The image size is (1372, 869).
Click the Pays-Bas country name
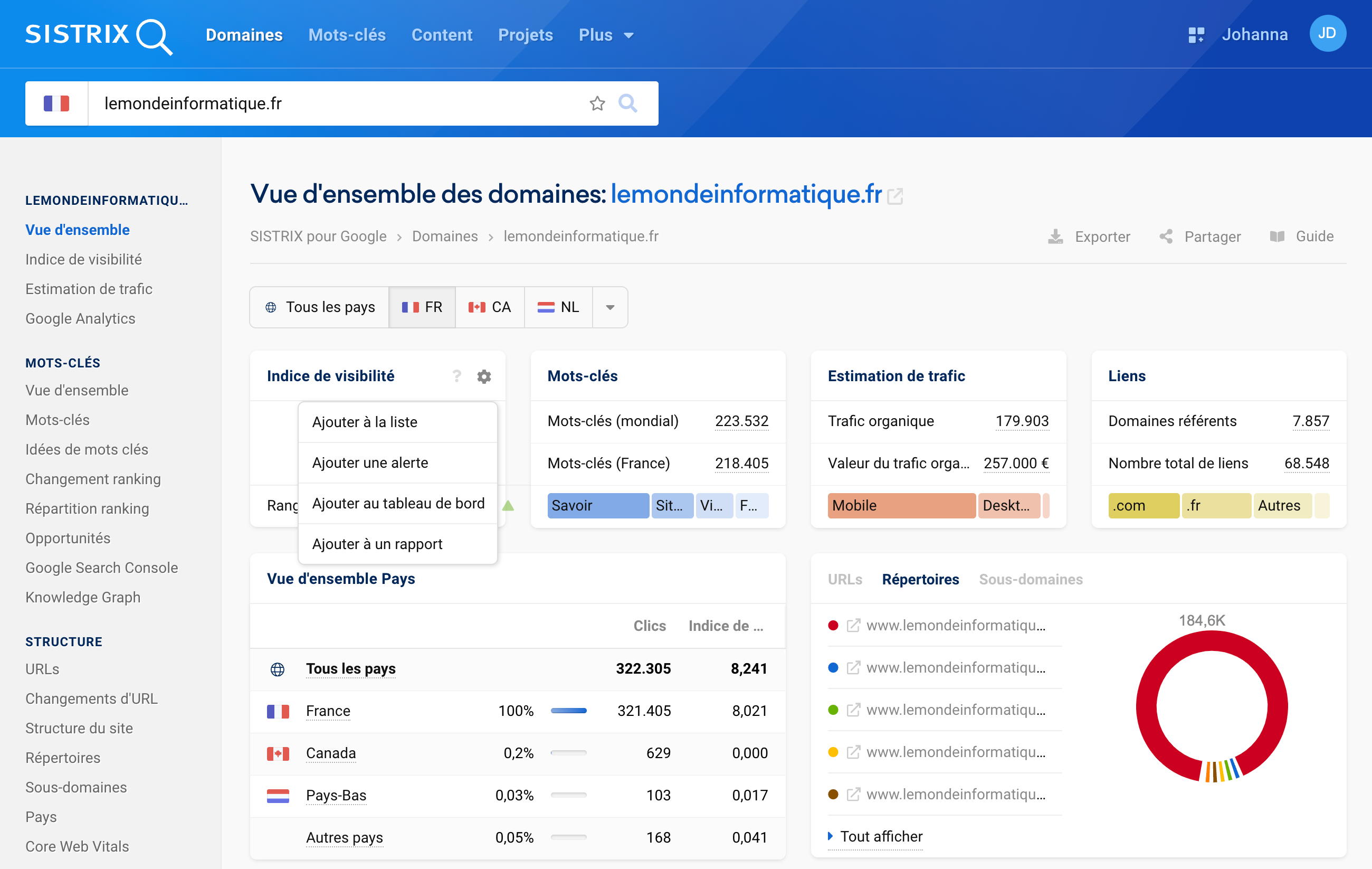click(336, 796)
